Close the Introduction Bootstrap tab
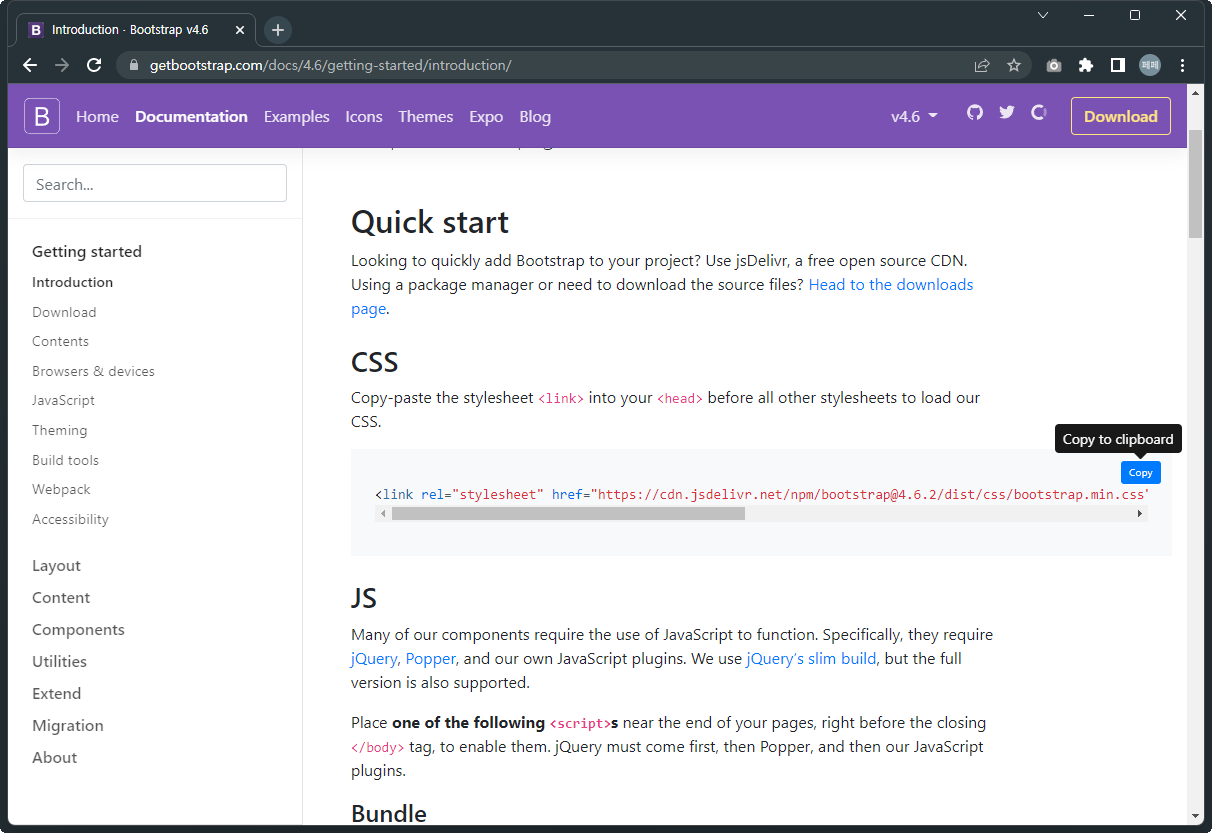This screenshot has height=833, width=1212. (240, 30)
